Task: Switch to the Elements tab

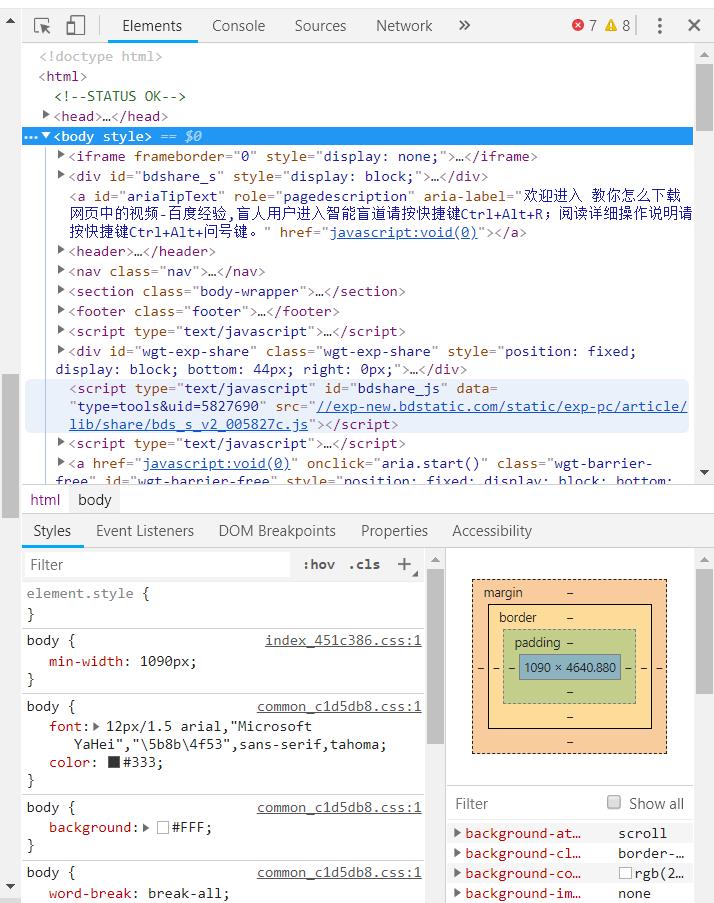Action: (152, 26)
